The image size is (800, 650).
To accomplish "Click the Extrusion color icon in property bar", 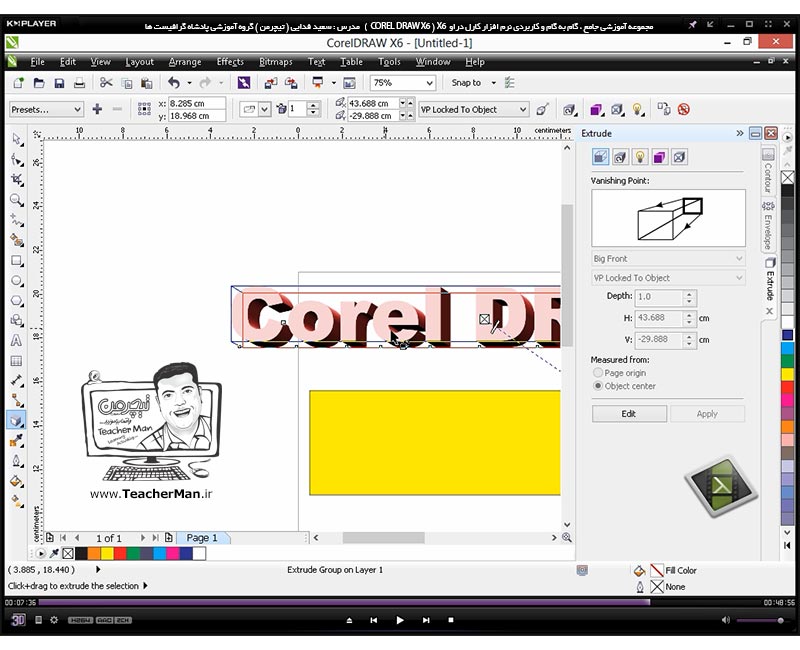I will coord(596,109).
